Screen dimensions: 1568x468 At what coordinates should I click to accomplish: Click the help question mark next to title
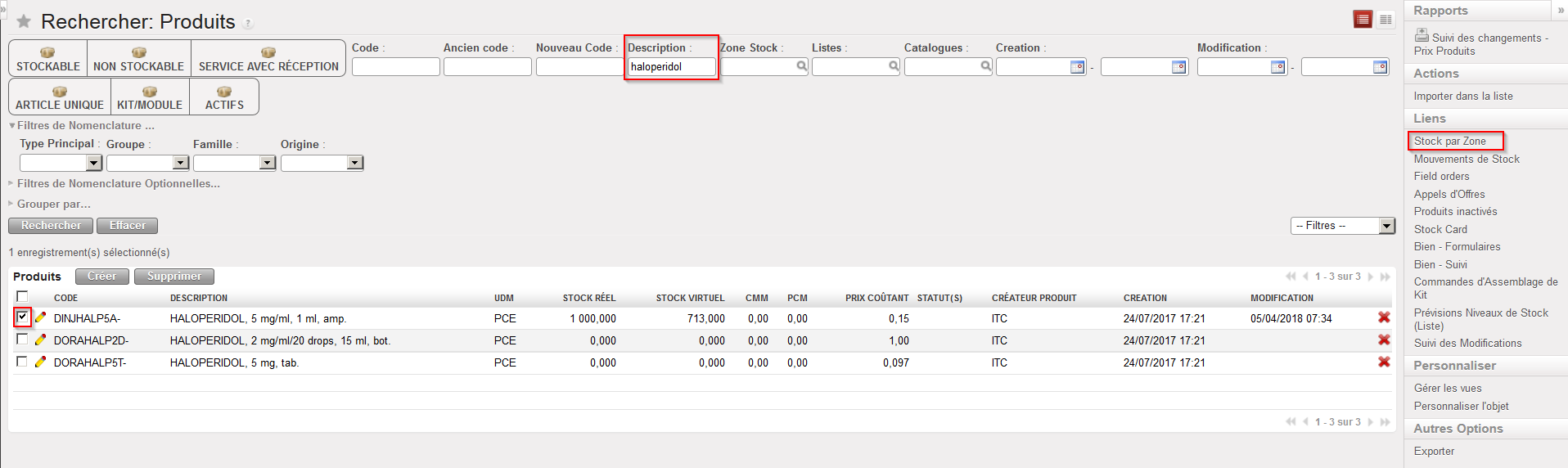click(x=248, y=24)
